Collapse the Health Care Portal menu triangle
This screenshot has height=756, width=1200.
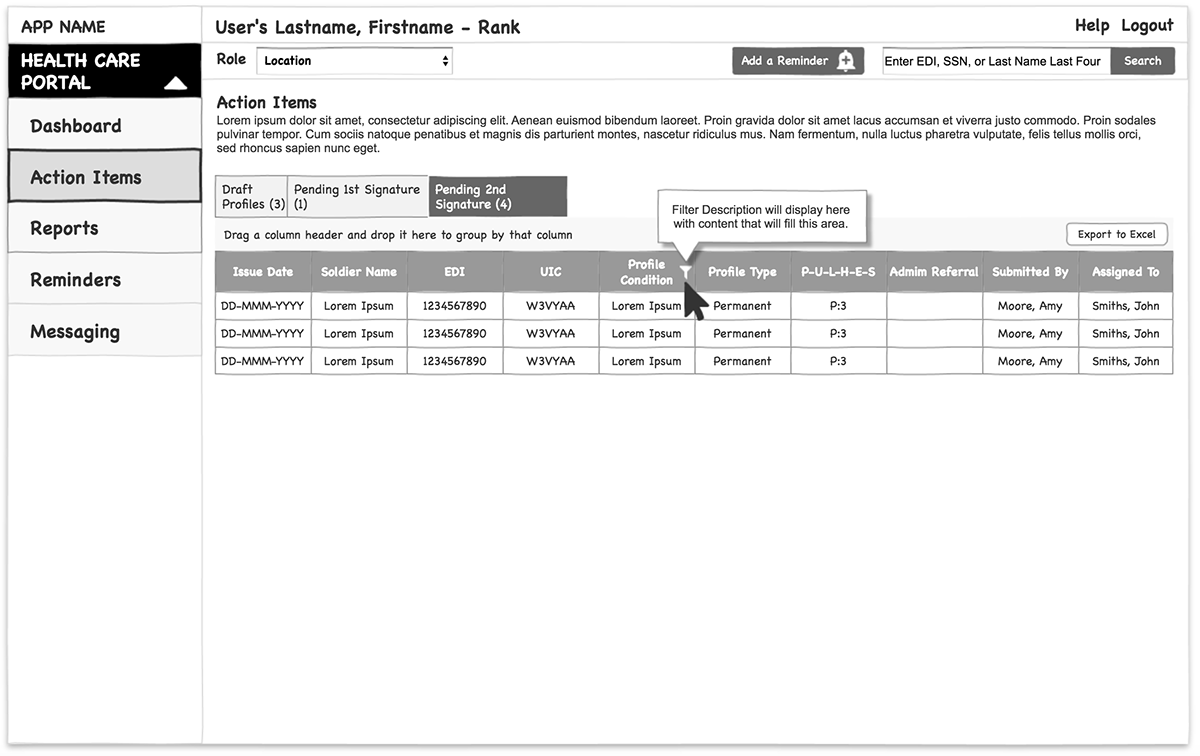(176, 84)
